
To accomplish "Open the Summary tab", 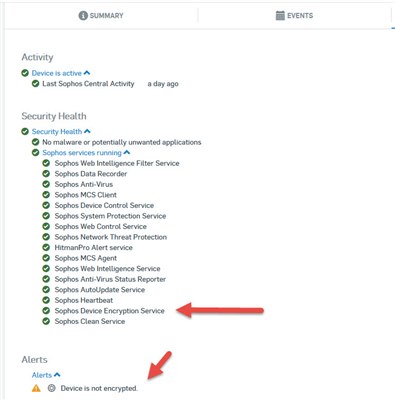I will [x=101, y=15].
